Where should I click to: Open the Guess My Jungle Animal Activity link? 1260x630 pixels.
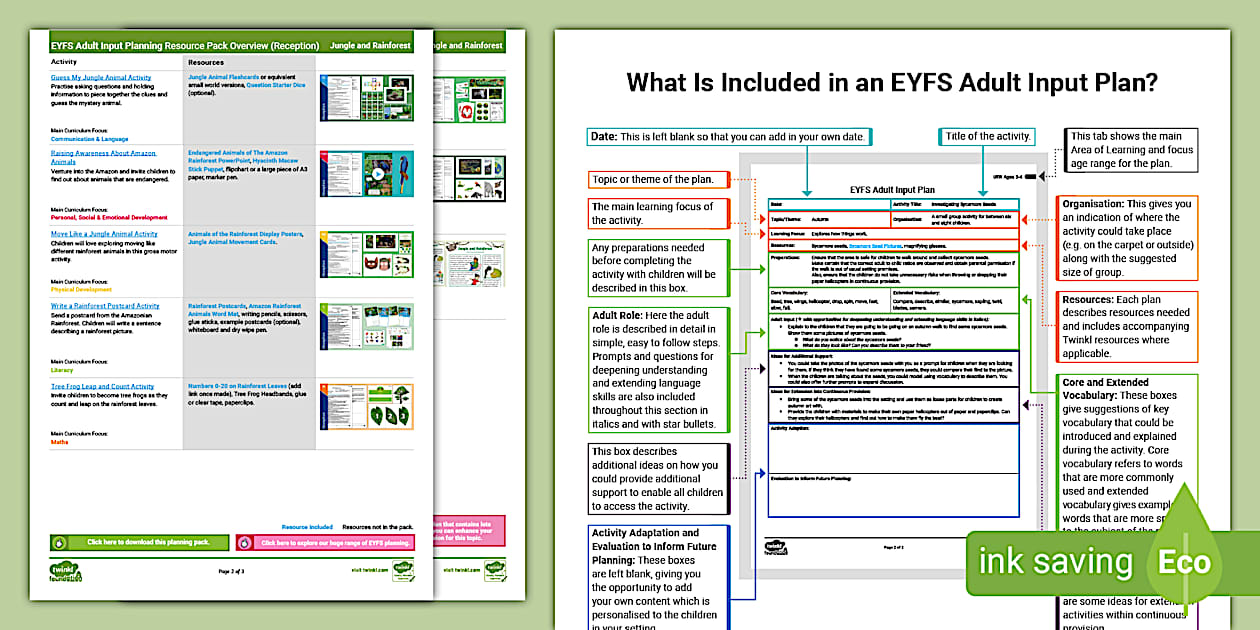pyautogui.click(x=101, y=77)
